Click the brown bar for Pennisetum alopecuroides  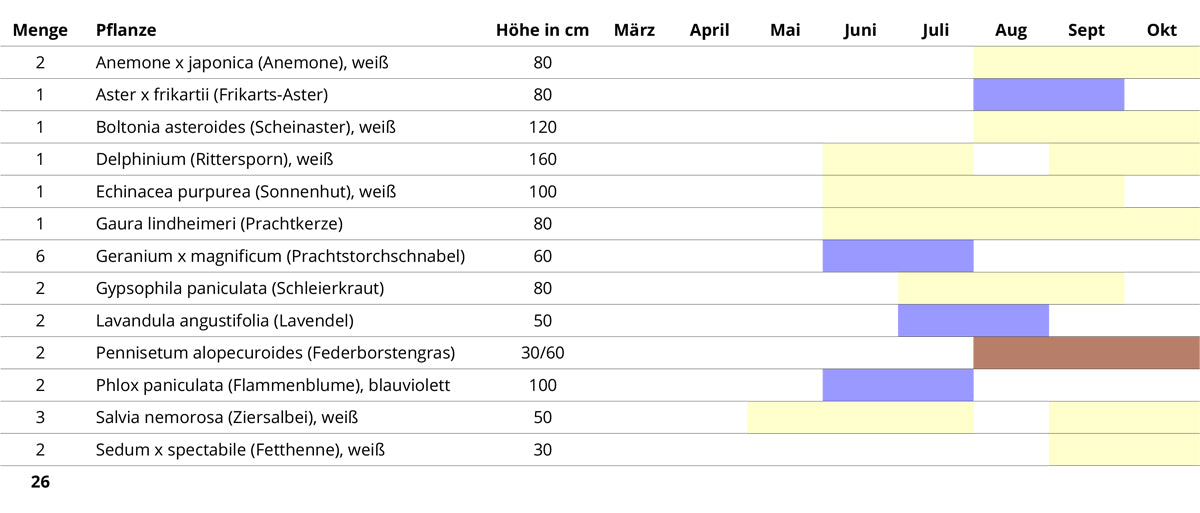[x=1086, y=353]
